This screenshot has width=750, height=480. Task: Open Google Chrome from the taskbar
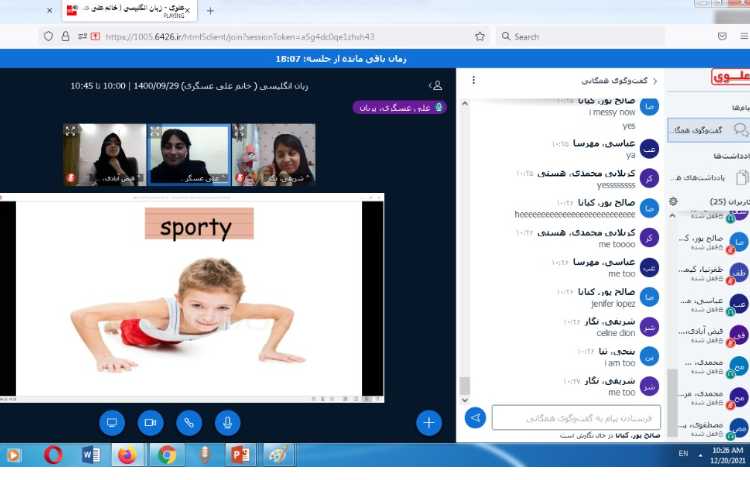(167, 455)
